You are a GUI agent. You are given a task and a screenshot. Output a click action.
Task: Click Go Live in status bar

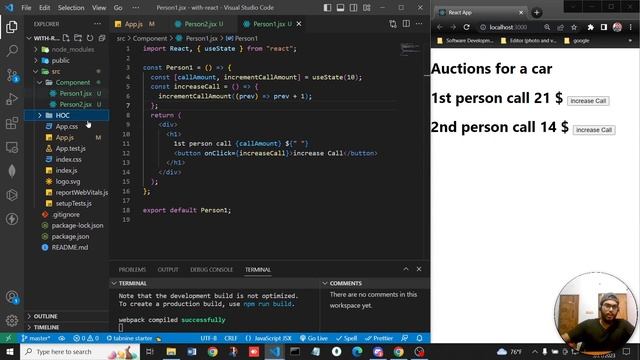[314, 338]
